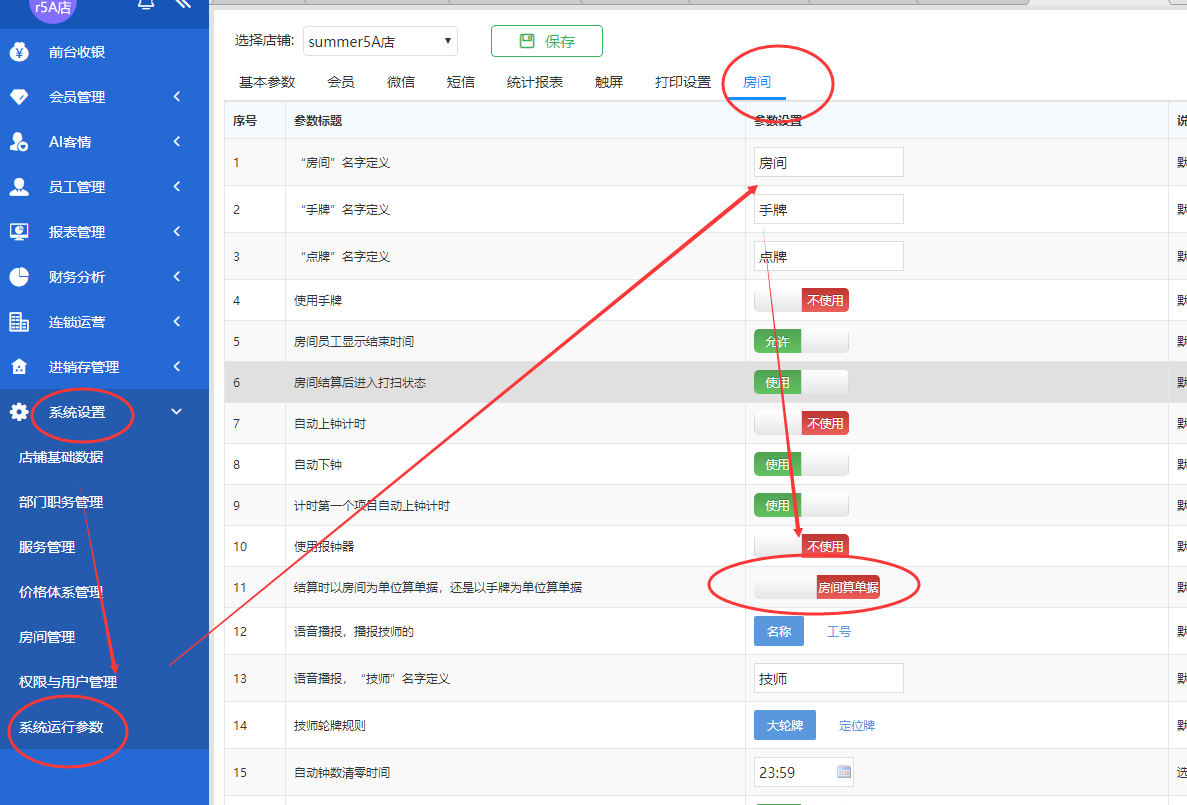The image size is (1187, 805).
Task: Open the 选择店铺 store dropdown
Action: point(380,41)
